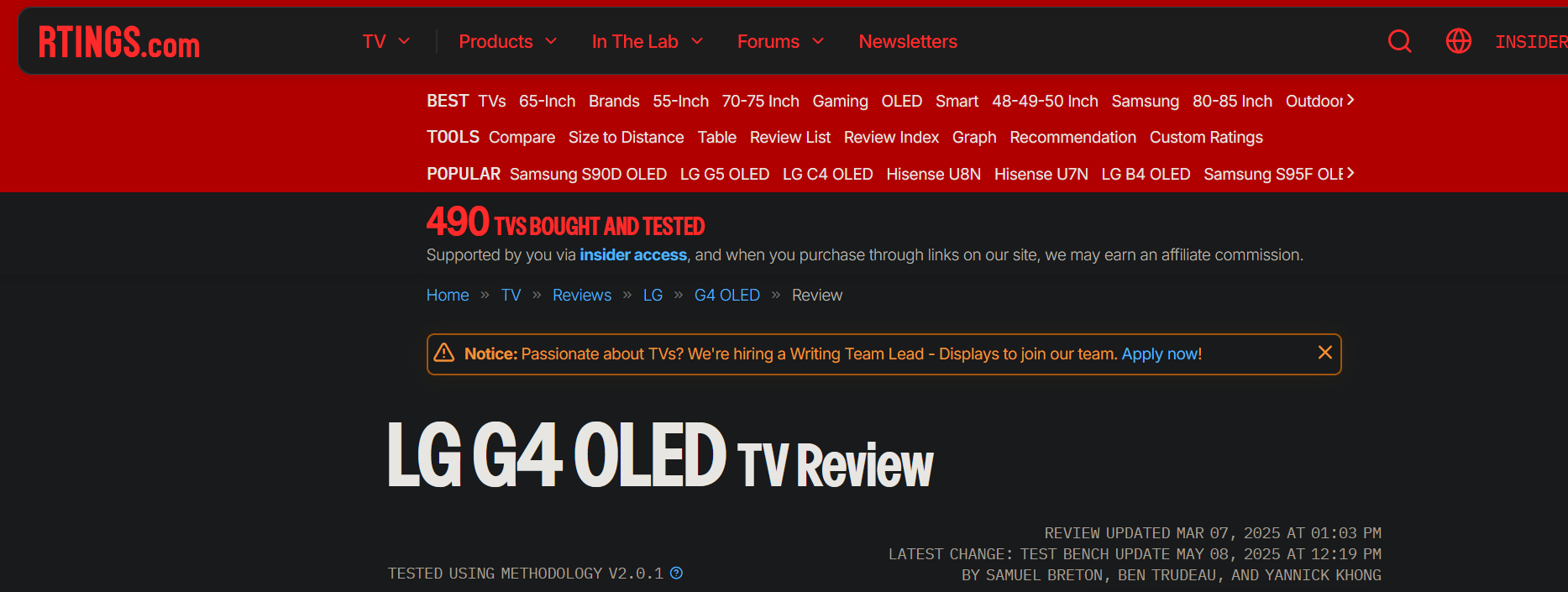Go to Newsletters page
This screenshot has height=592, width=1568.
click(x=908, y=41)
